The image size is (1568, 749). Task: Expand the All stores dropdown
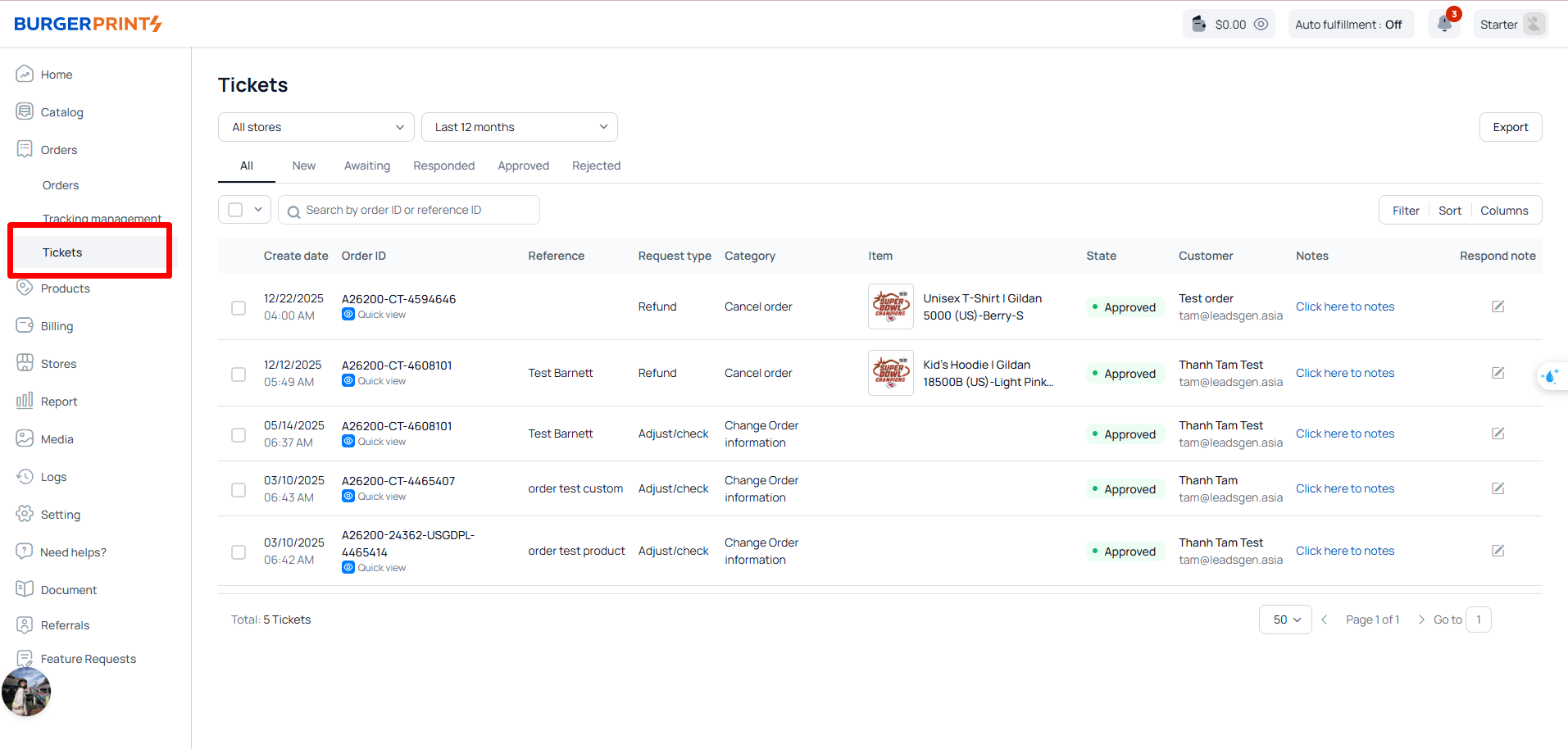pyautogui.click(x=316, y=127)
